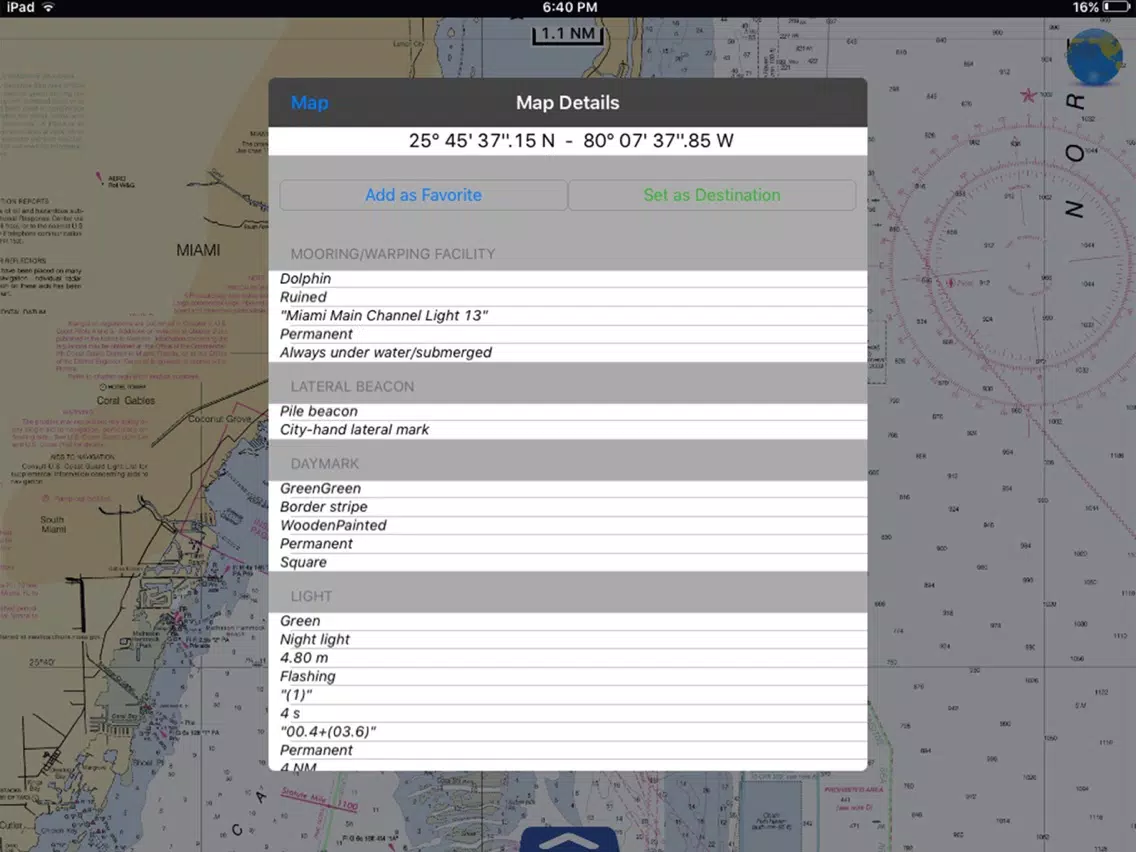The image size is (1136, 852).
Task: Tap the 1.1 NM scale indicator
Action: (568, 35)
